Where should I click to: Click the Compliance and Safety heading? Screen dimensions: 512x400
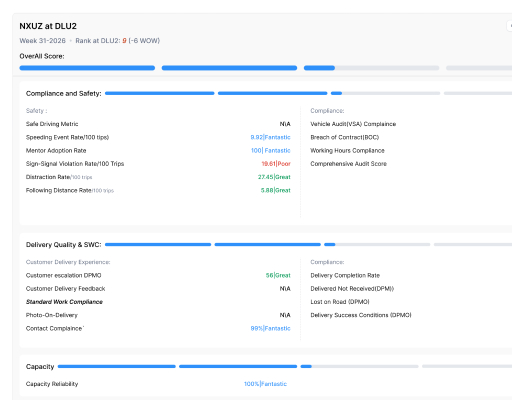tap(64, 94)
